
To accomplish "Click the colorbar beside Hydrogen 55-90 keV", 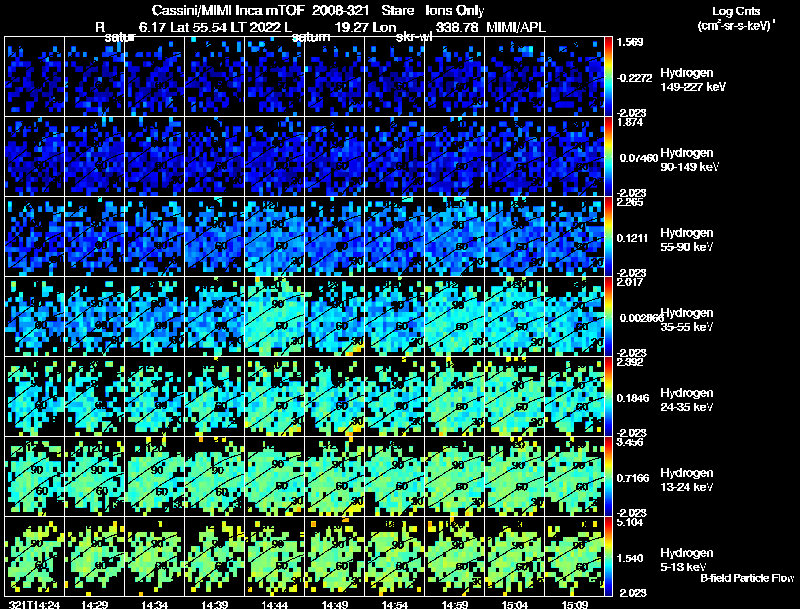I will [608, 237].
